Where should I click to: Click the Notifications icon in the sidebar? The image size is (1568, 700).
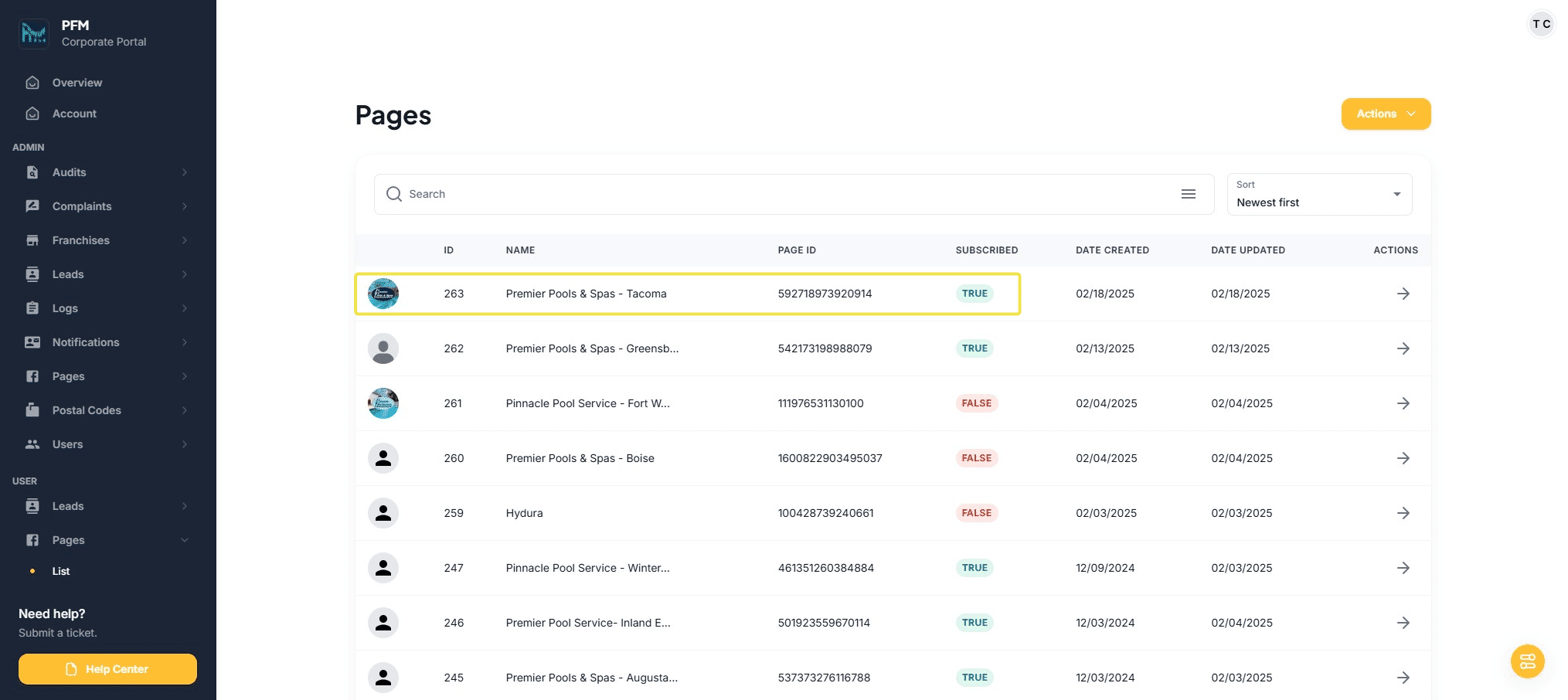pyautogui.click(x=32, y=342)
